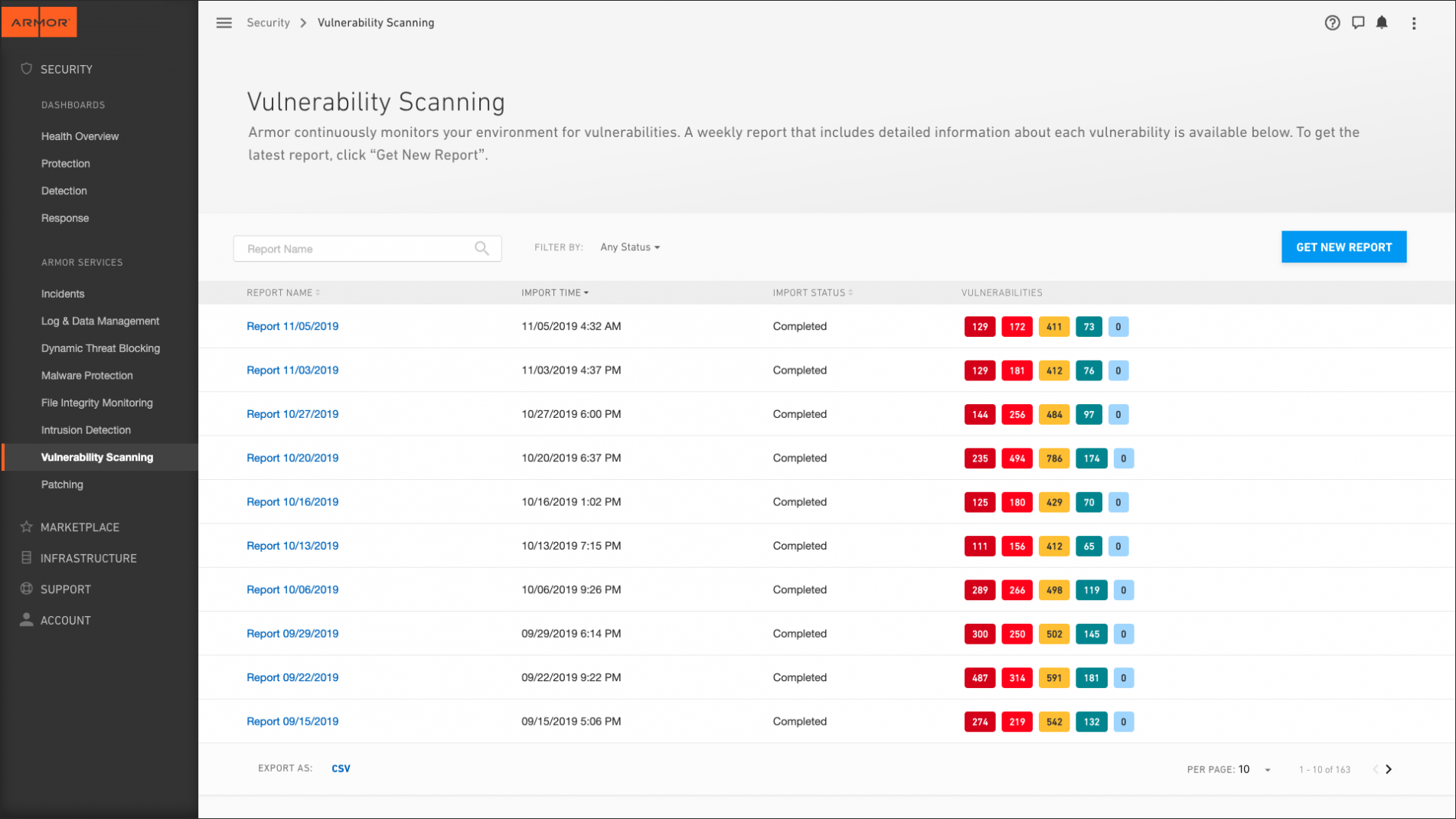Open Detection dashboard
This screenshot has height=819, width=1456.
(x=64, y=191)
